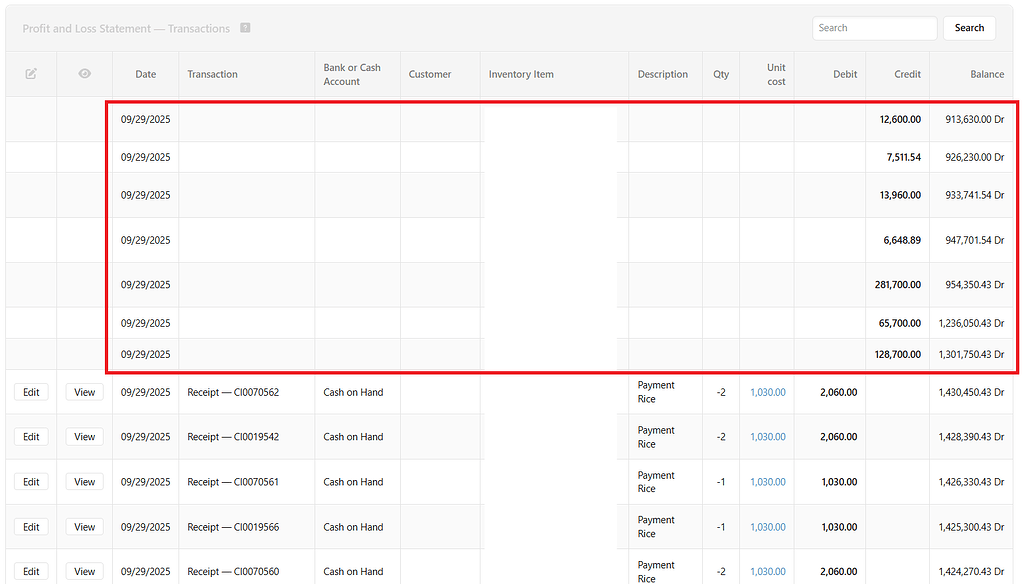Viewport: 1024px width, 584px height.
Task: Edit receipt CI0019542
Action: point(30,436)
